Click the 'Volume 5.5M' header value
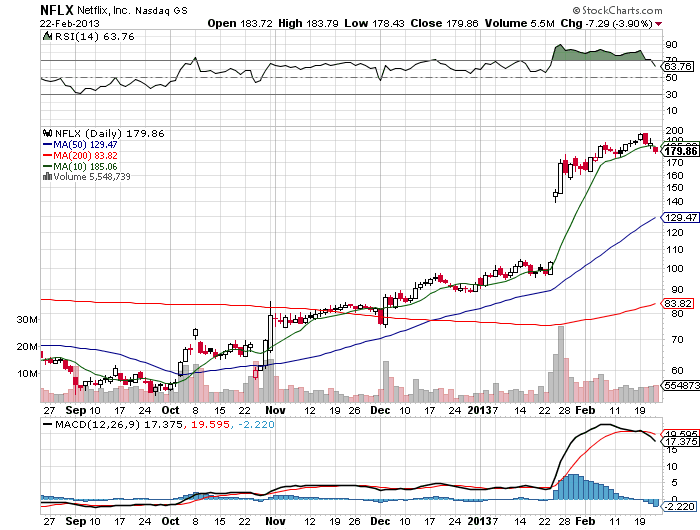 pos(520,23)
